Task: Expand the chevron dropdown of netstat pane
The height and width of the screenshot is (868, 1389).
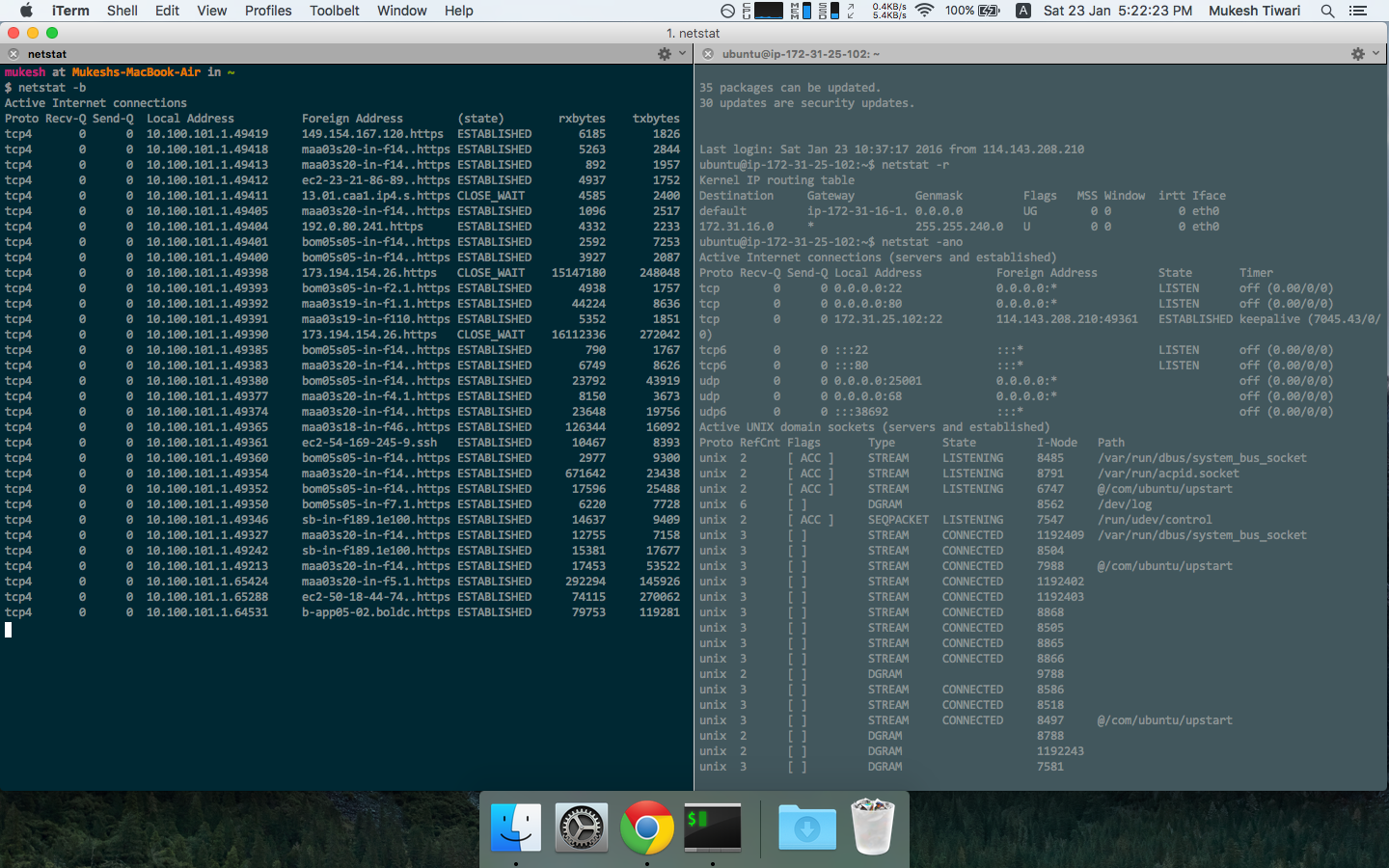Action: (682, 54)
